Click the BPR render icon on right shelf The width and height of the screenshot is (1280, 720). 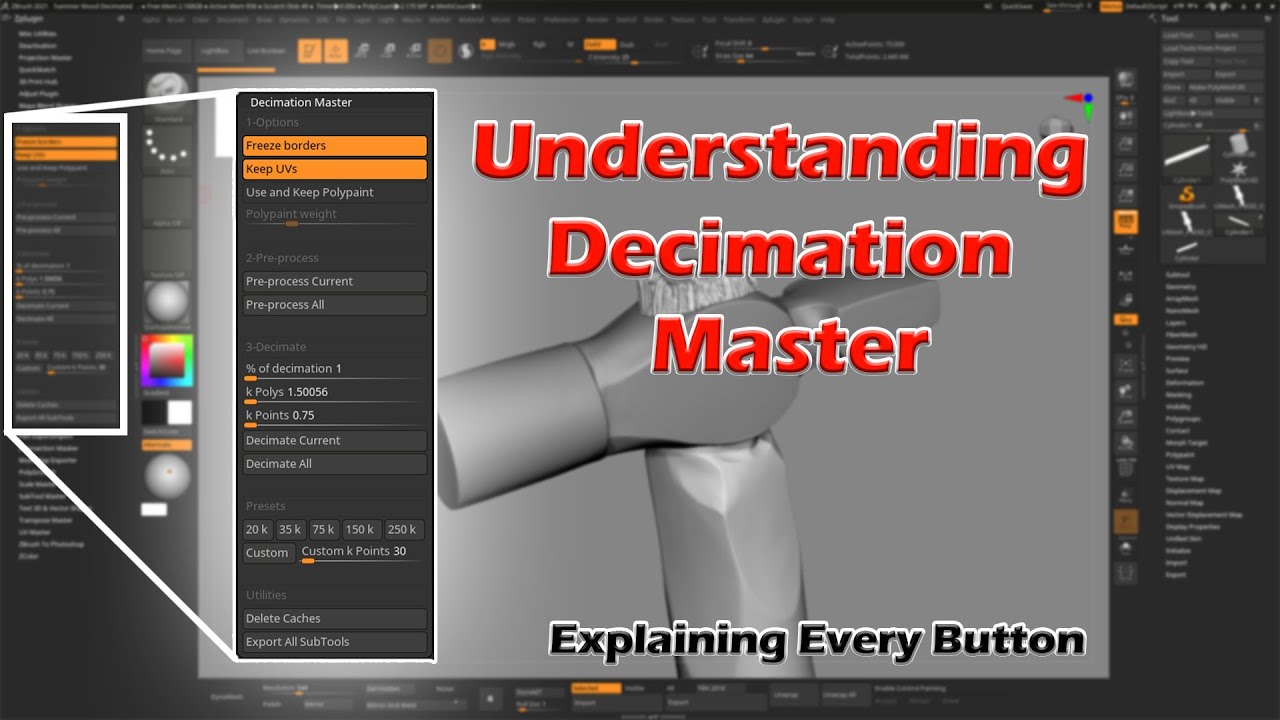[1126, 80]
